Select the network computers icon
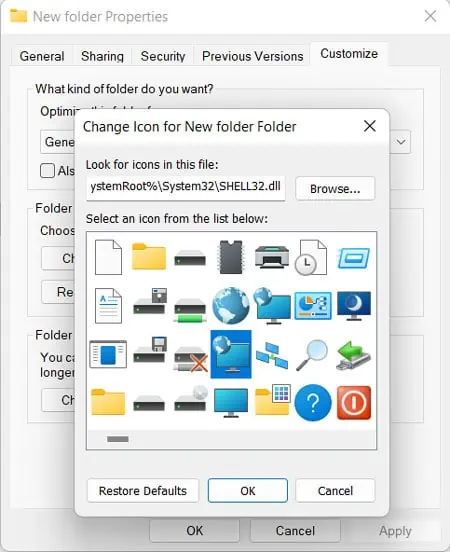The width and height of the screenshot is (450, 552). click(x=272, y=356)
